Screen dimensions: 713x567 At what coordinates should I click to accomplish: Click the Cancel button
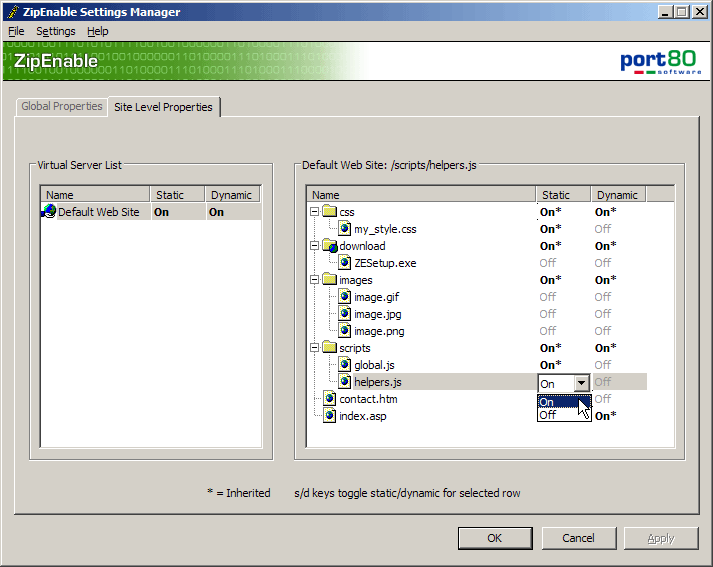click(578, 538)
